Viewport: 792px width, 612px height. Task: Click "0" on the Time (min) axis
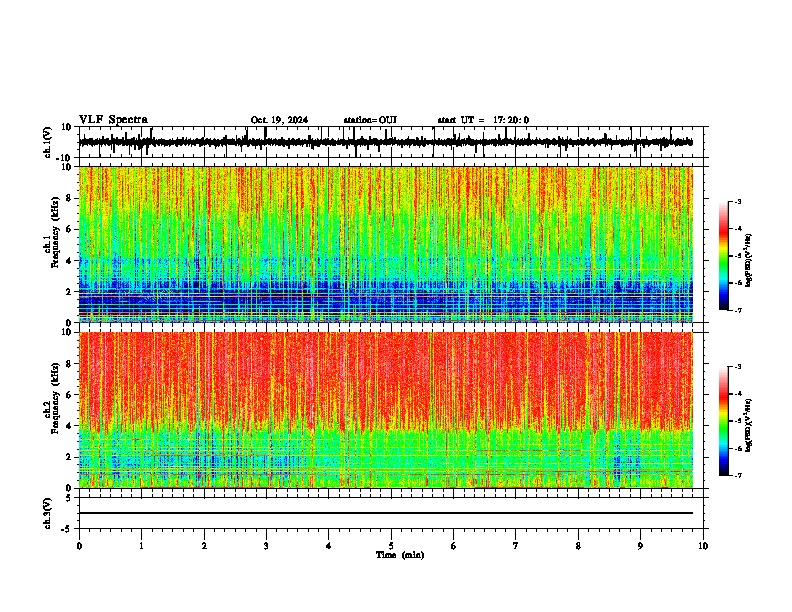(x=79, y=546)
